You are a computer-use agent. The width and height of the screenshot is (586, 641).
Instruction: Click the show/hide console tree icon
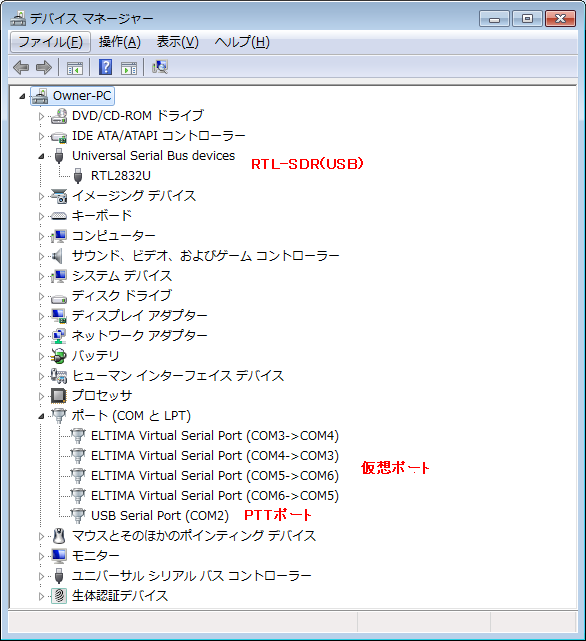coord(75,68)
